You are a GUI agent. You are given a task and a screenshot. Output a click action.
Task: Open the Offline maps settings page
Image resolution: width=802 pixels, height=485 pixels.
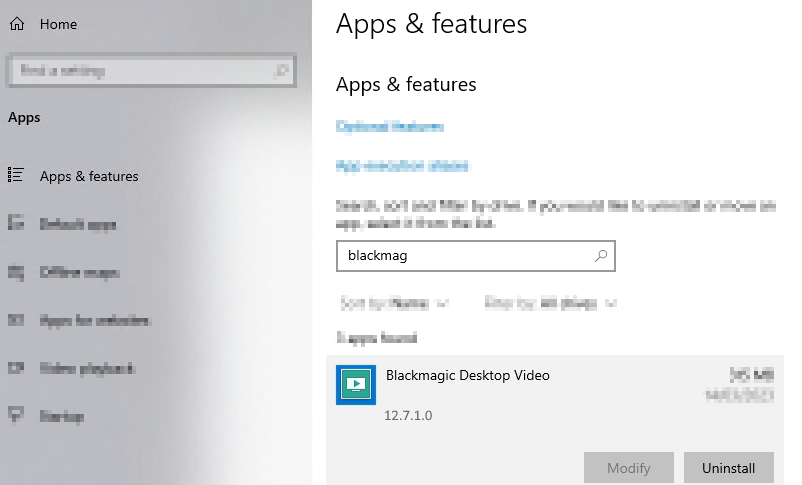click(x=79, y=273)
